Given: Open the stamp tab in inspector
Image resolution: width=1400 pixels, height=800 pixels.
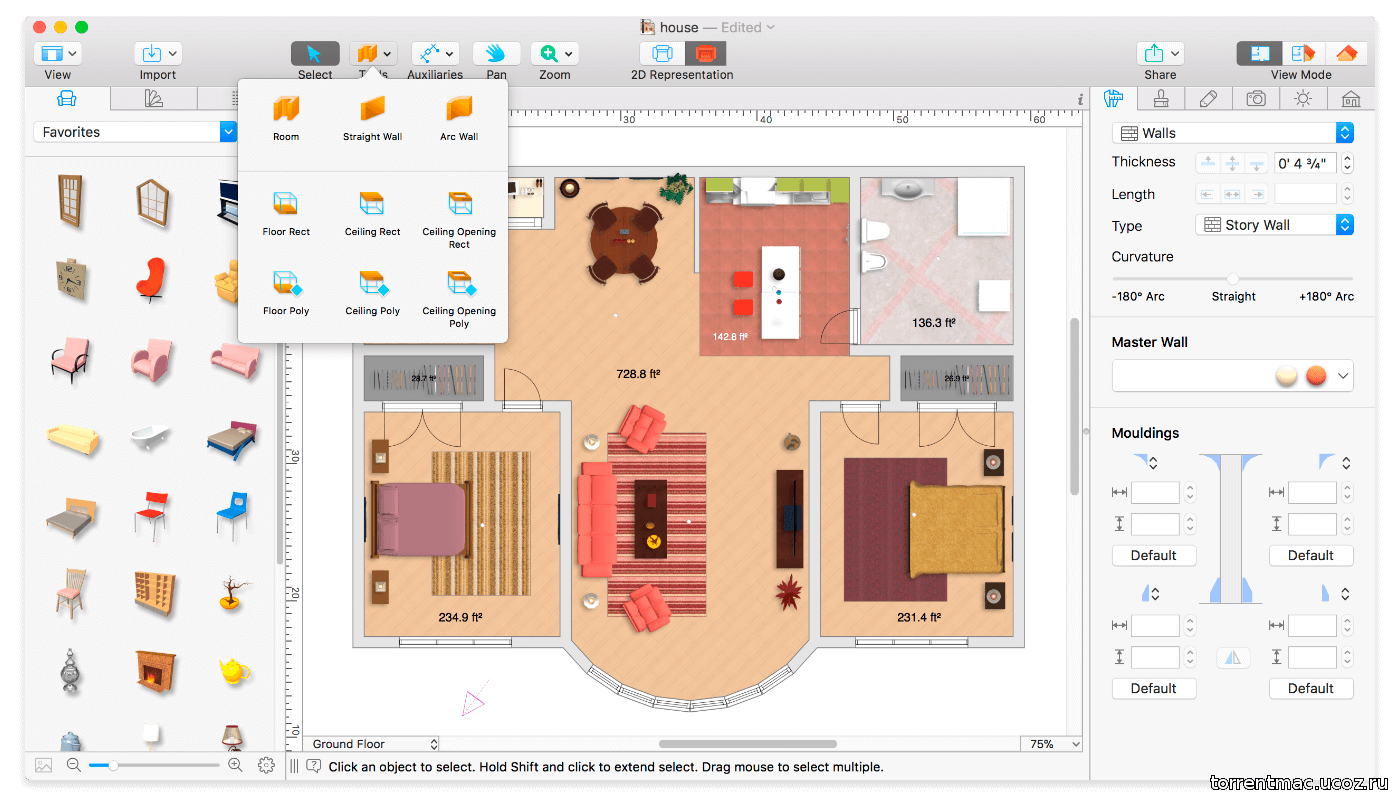Looking at the screenshot, I should pos(1161,98).
